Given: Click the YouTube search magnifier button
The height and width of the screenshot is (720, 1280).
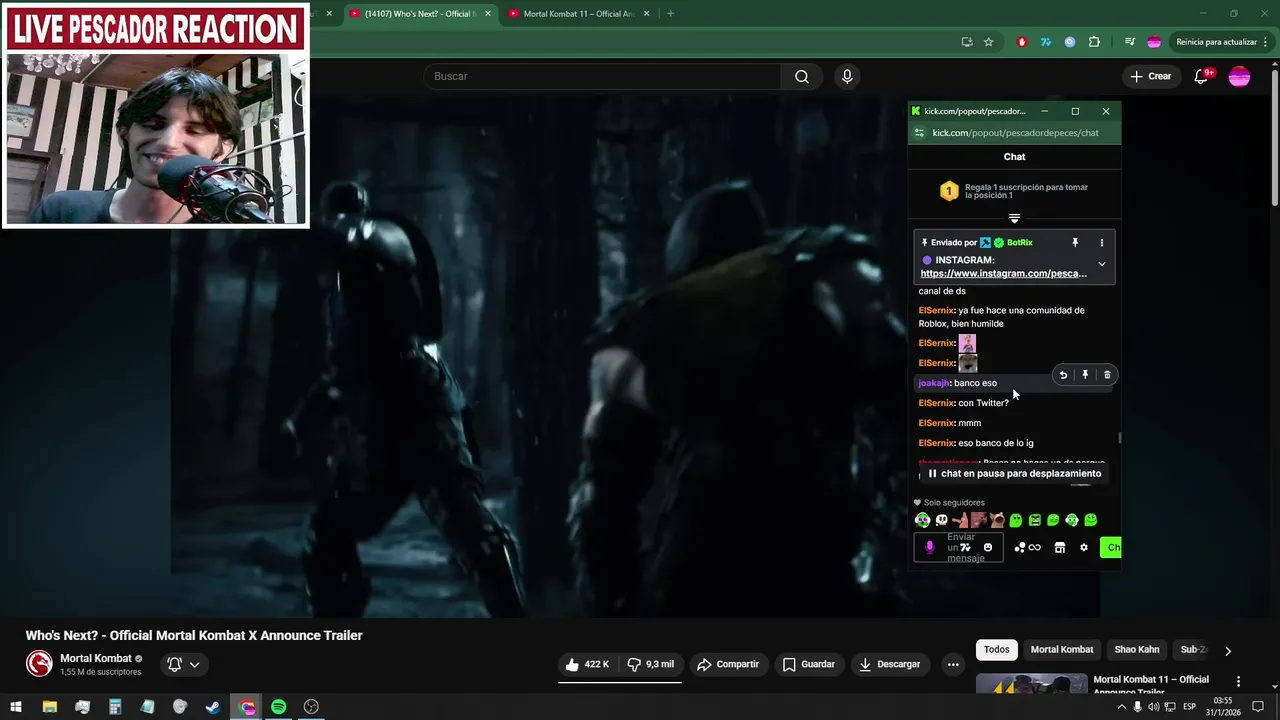Looking at the screenshot, I should tap(801, 76).
